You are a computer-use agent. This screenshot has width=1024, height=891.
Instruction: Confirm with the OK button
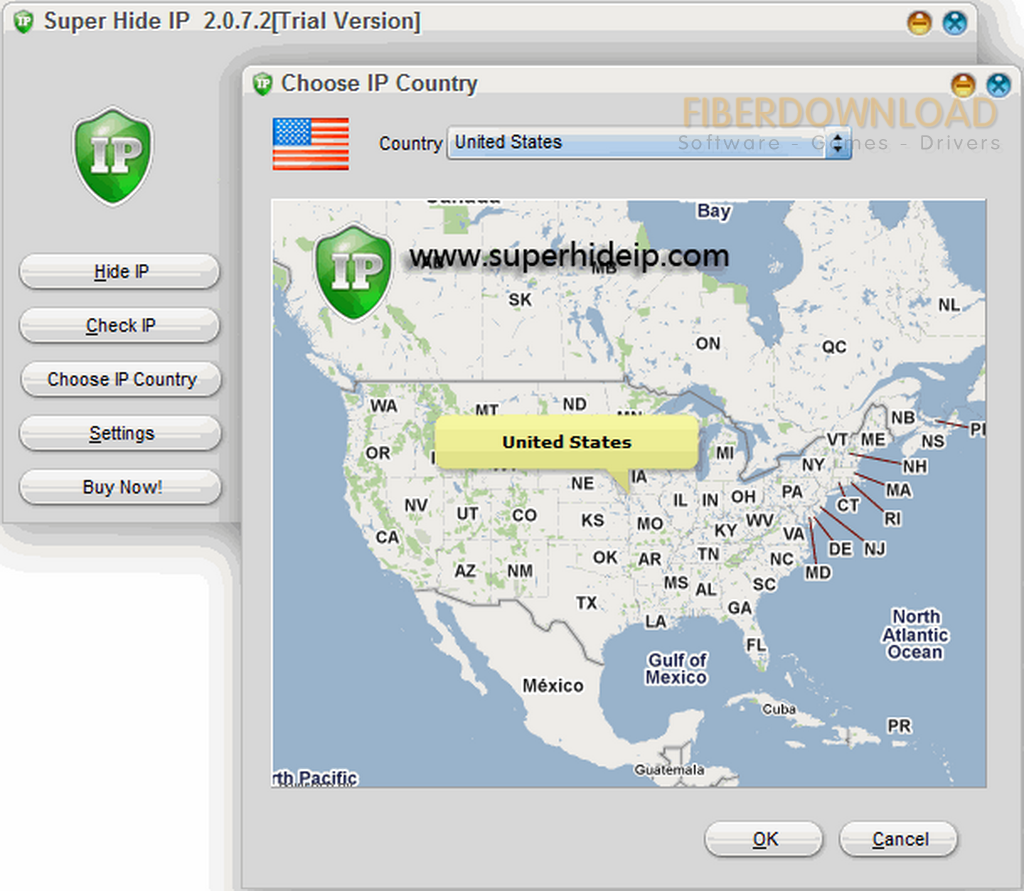[763, 839]
